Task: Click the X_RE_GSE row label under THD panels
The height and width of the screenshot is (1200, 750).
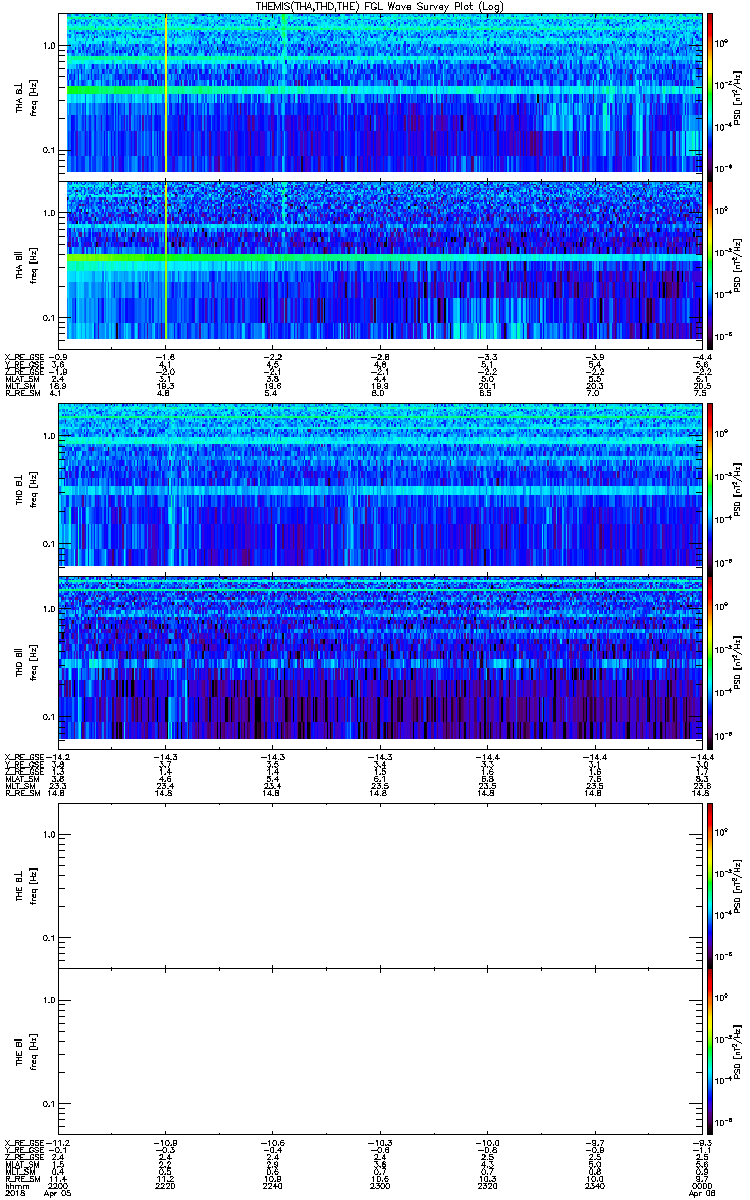Action: 24,756
